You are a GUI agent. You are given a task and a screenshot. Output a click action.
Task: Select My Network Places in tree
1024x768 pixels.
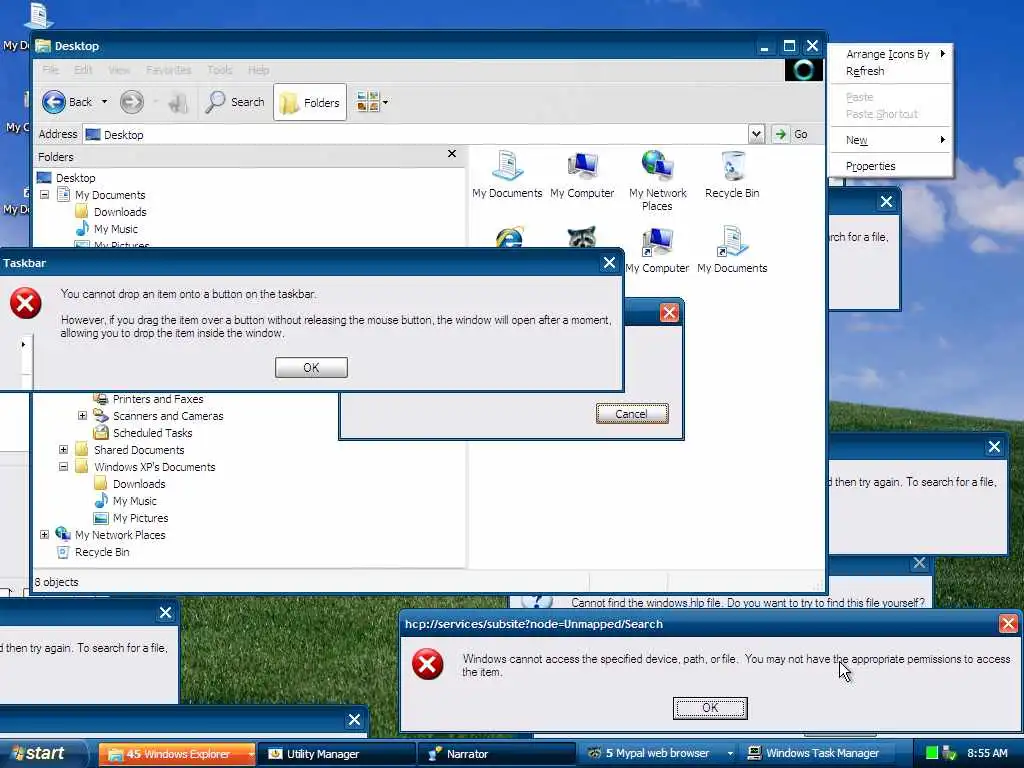pyautogui.click(x=120, y=534)
